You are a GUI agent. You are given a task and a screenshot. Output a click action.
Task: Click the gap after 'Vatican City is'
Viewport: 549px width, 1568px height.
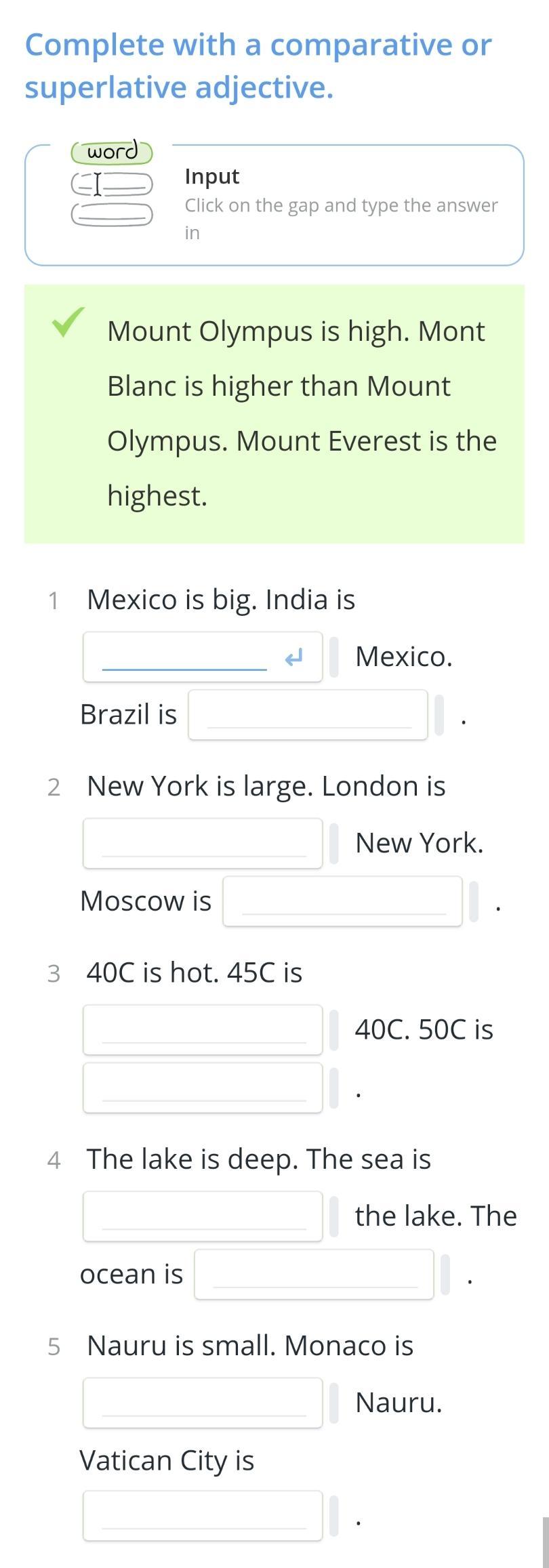coord(203,1516)
